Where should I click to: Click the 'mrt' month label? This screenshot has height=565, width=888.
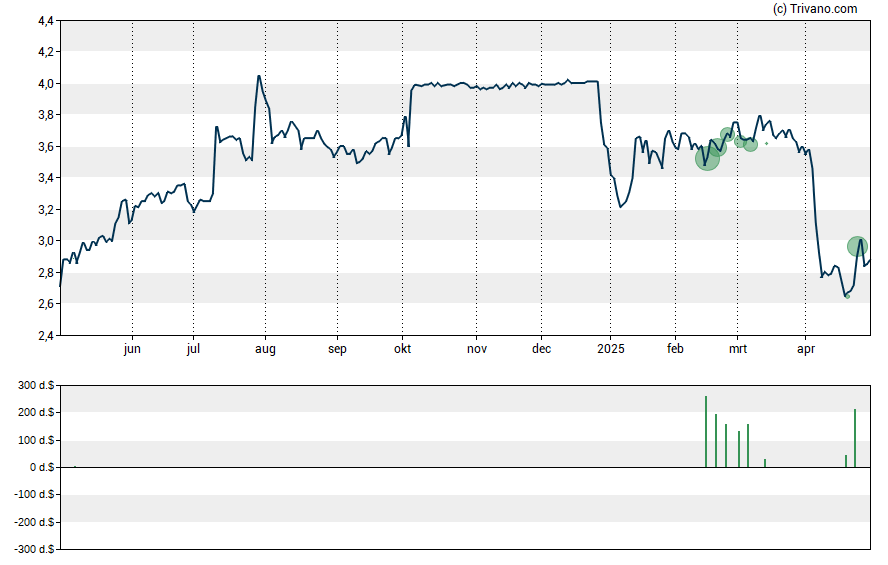(x=737, y=349)
